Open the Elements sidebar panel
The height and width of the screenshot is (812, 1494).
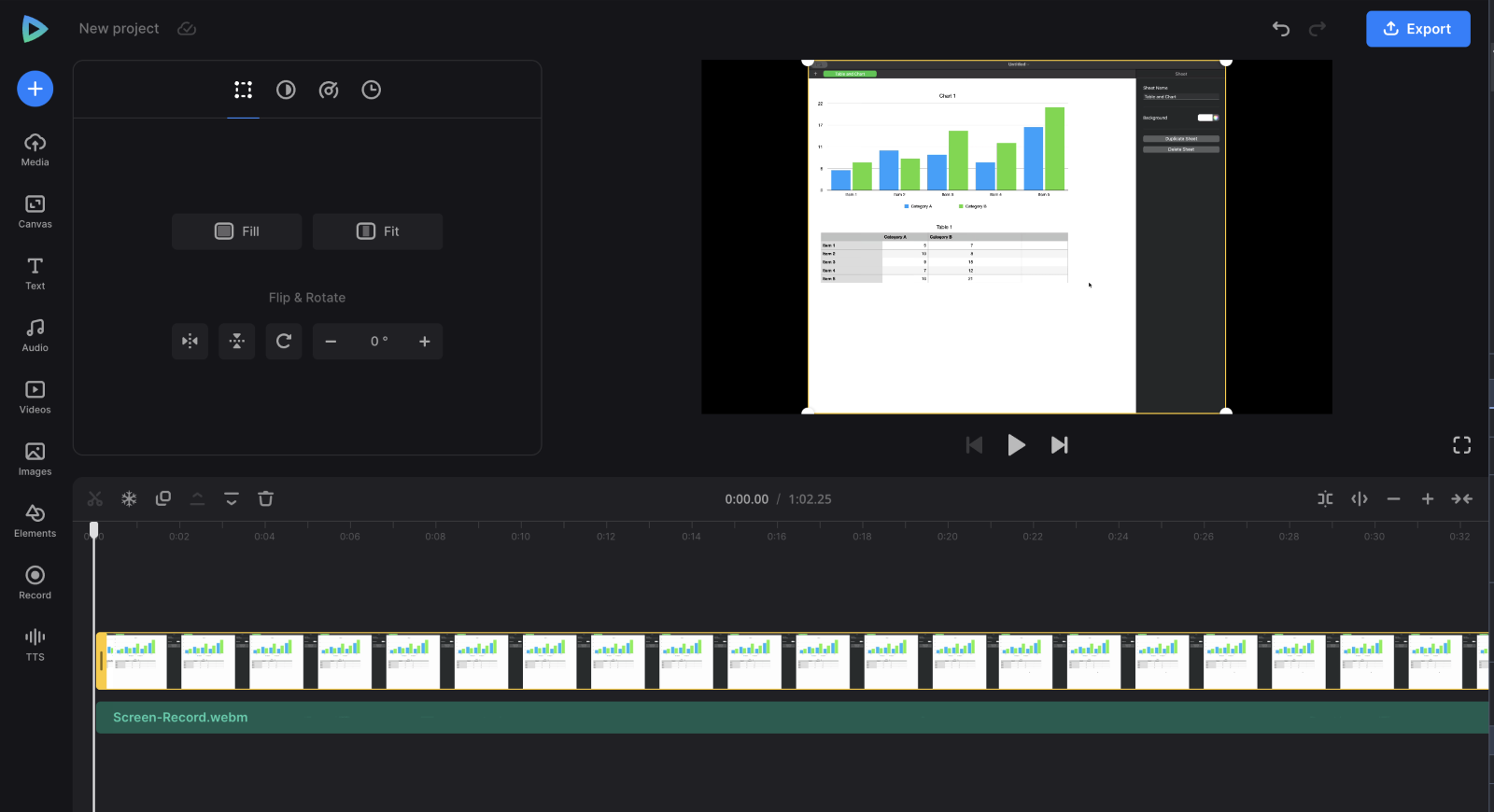[35, 521]
